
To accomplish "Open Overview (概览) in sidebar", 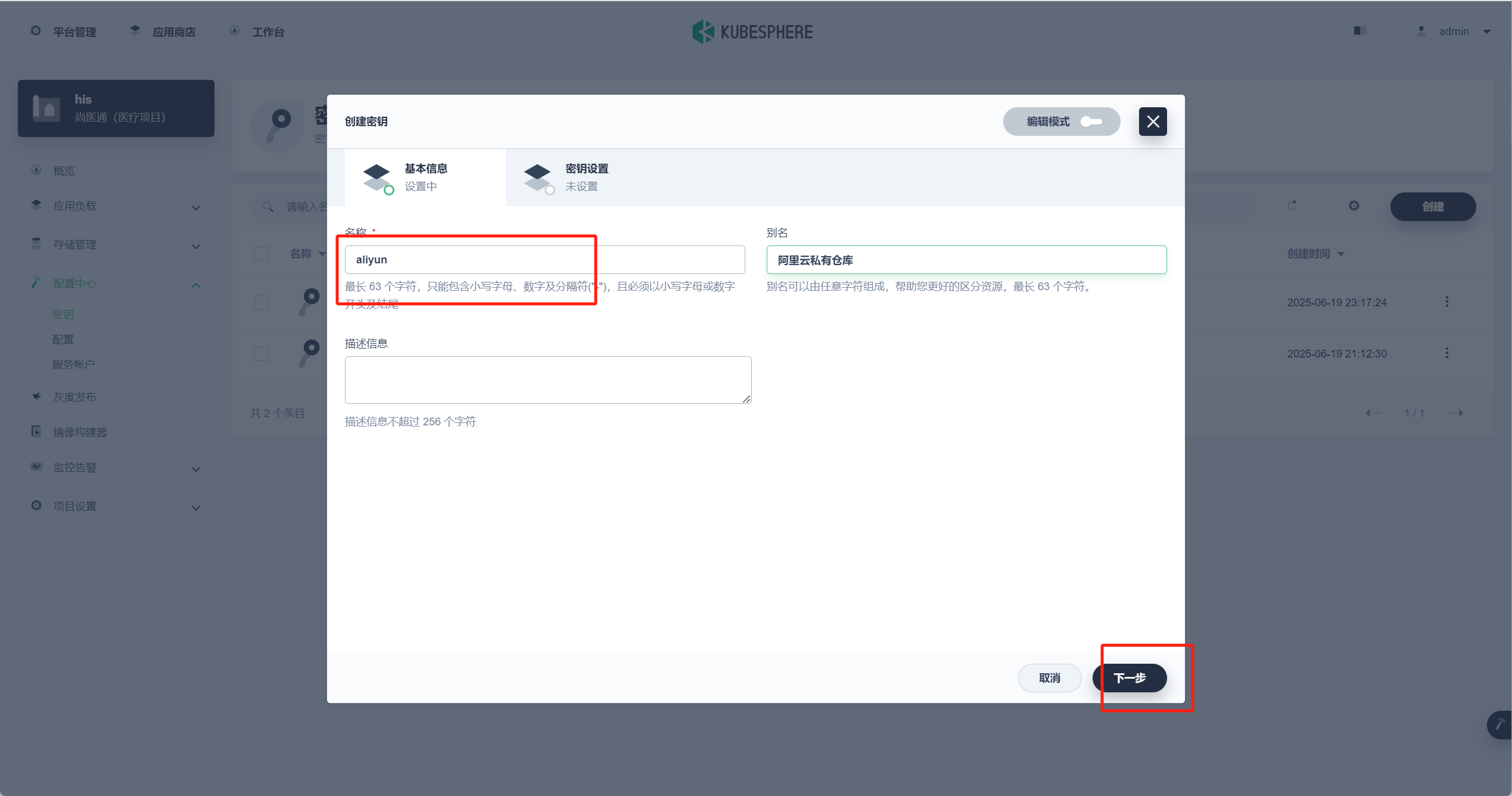I will coord(64,171).
